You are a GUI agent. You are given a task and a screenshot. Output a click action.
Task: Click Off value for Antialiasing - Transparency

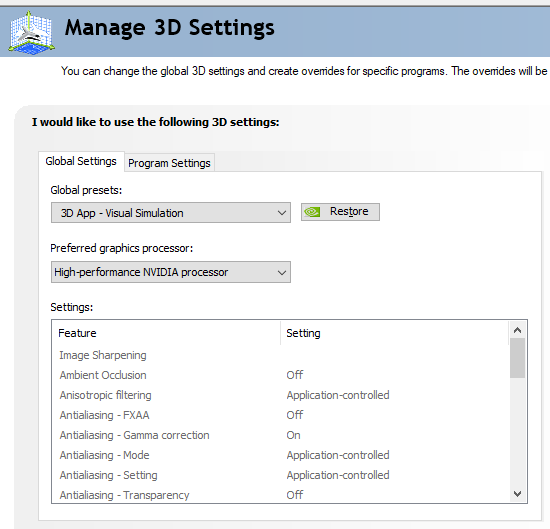coord(295,495)
